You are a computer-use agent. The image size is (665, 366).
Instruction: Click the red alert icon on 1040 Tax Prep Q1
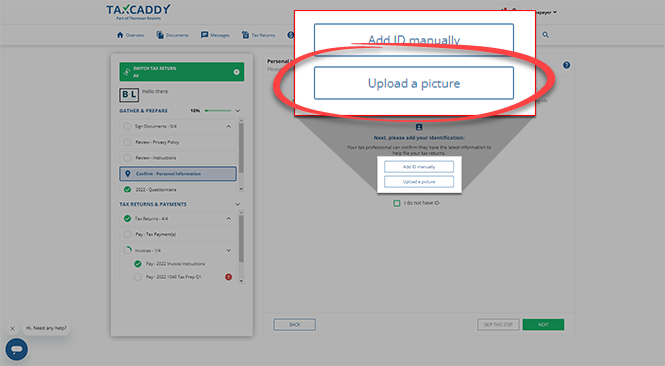[229, 277]
